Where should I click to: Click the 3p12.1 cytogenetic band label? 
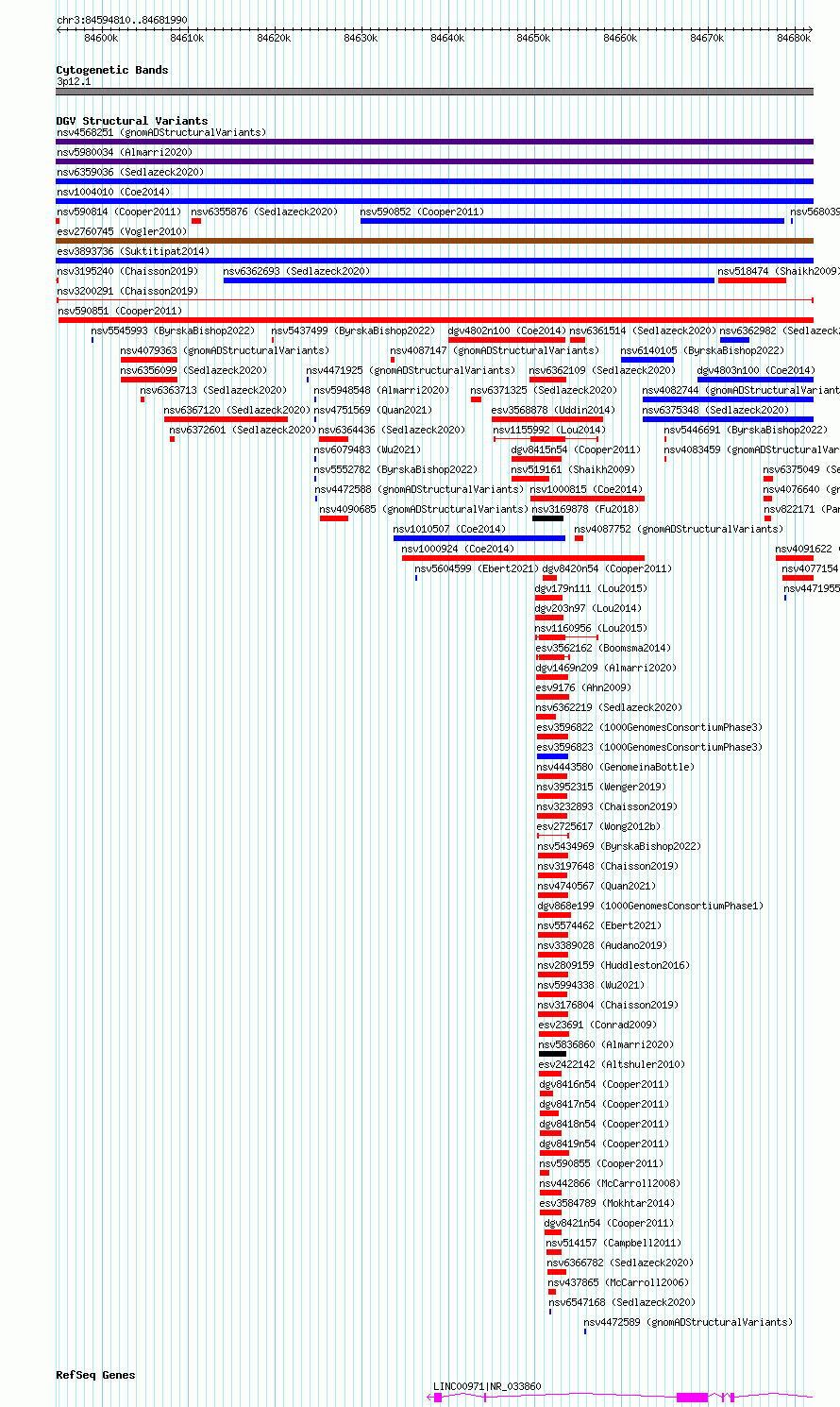pos(74,81)
